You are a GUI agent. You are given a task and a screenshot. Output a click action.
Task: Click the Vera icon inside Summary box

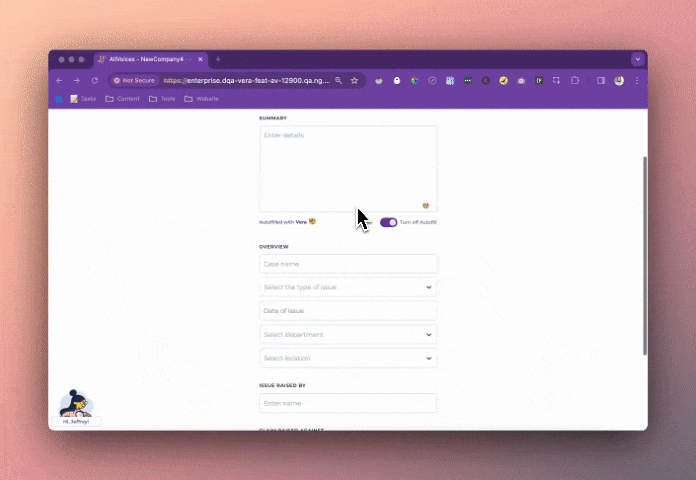coord(426,206)
